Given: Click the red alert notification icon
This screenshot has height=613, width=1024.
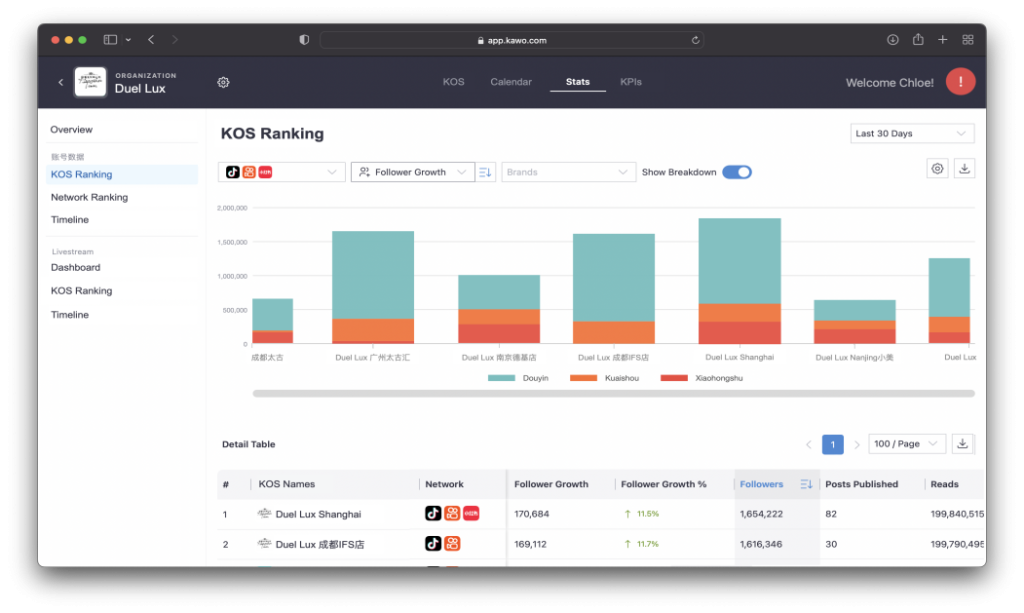Looking at the screenshot, I should tap(960, 82).
